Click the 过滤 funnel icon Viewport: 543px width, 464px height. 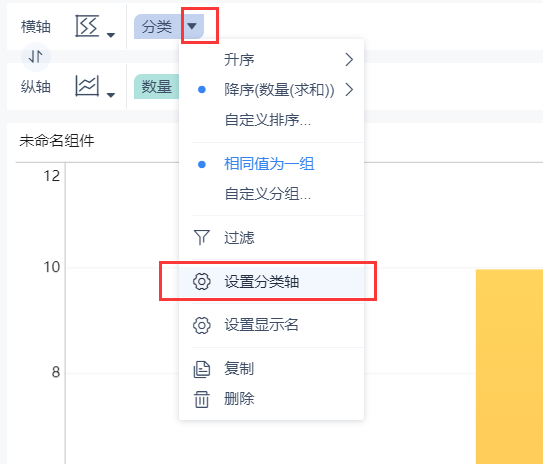tap(202, 238)
